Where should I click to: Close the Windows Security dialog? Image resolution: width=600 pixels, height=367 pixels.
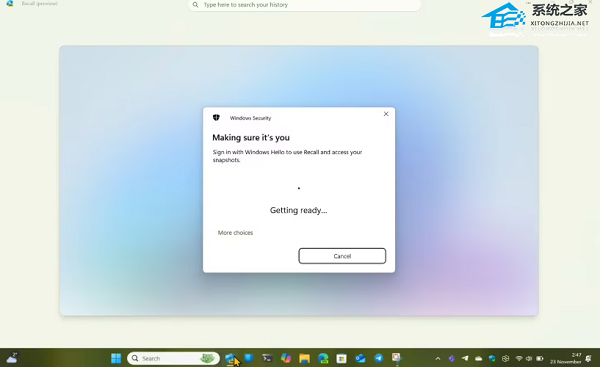pos(386,114)
